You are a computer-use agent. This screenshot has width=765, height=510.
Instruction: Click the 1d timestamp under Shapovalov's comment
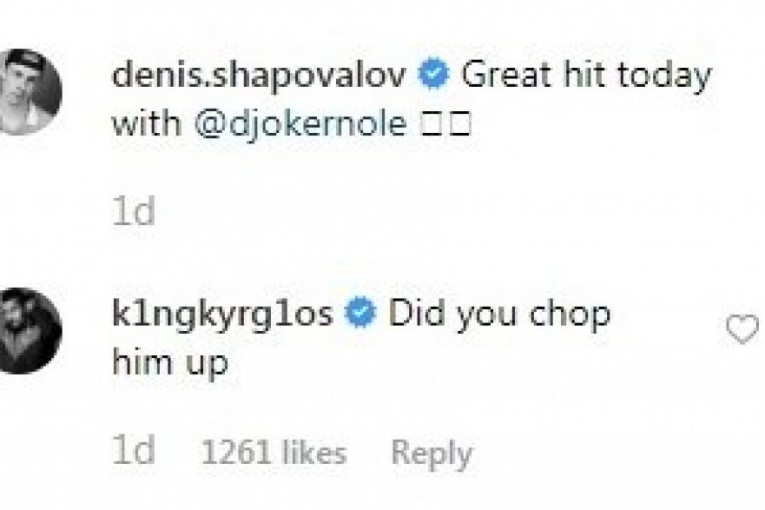133,213
